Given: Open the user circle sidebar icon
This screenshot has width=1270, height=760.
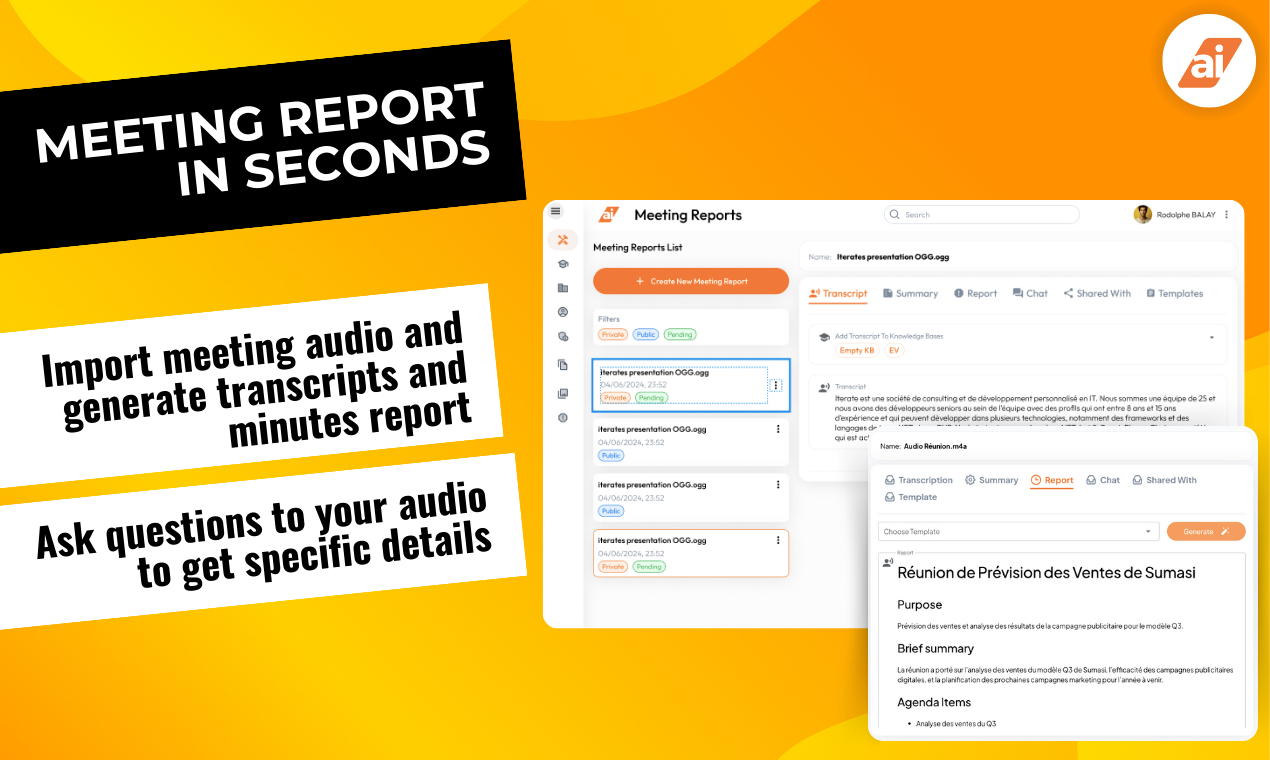Looking at the screenshot, I should pyautogui.click(x=563, y=312).
